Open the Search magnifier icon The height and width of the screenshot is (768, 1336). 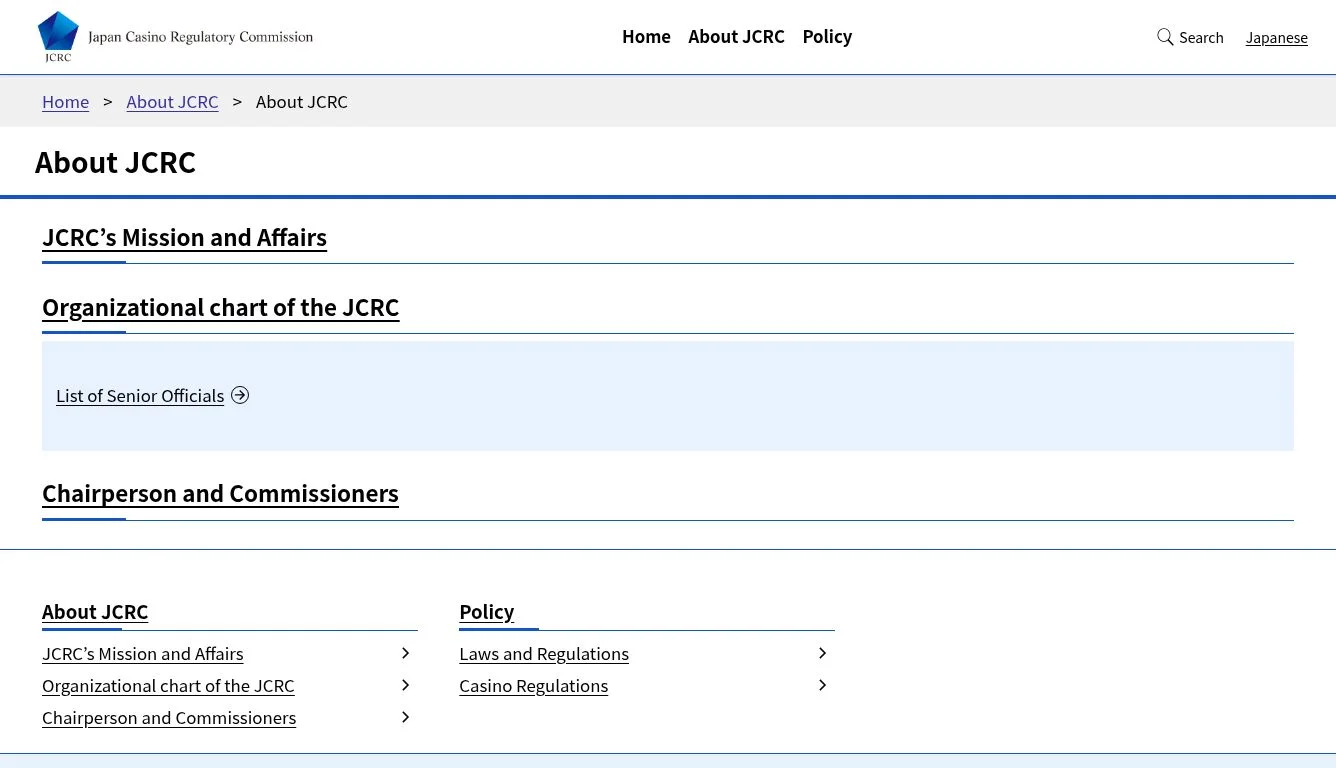click(x=1165, y=36)
